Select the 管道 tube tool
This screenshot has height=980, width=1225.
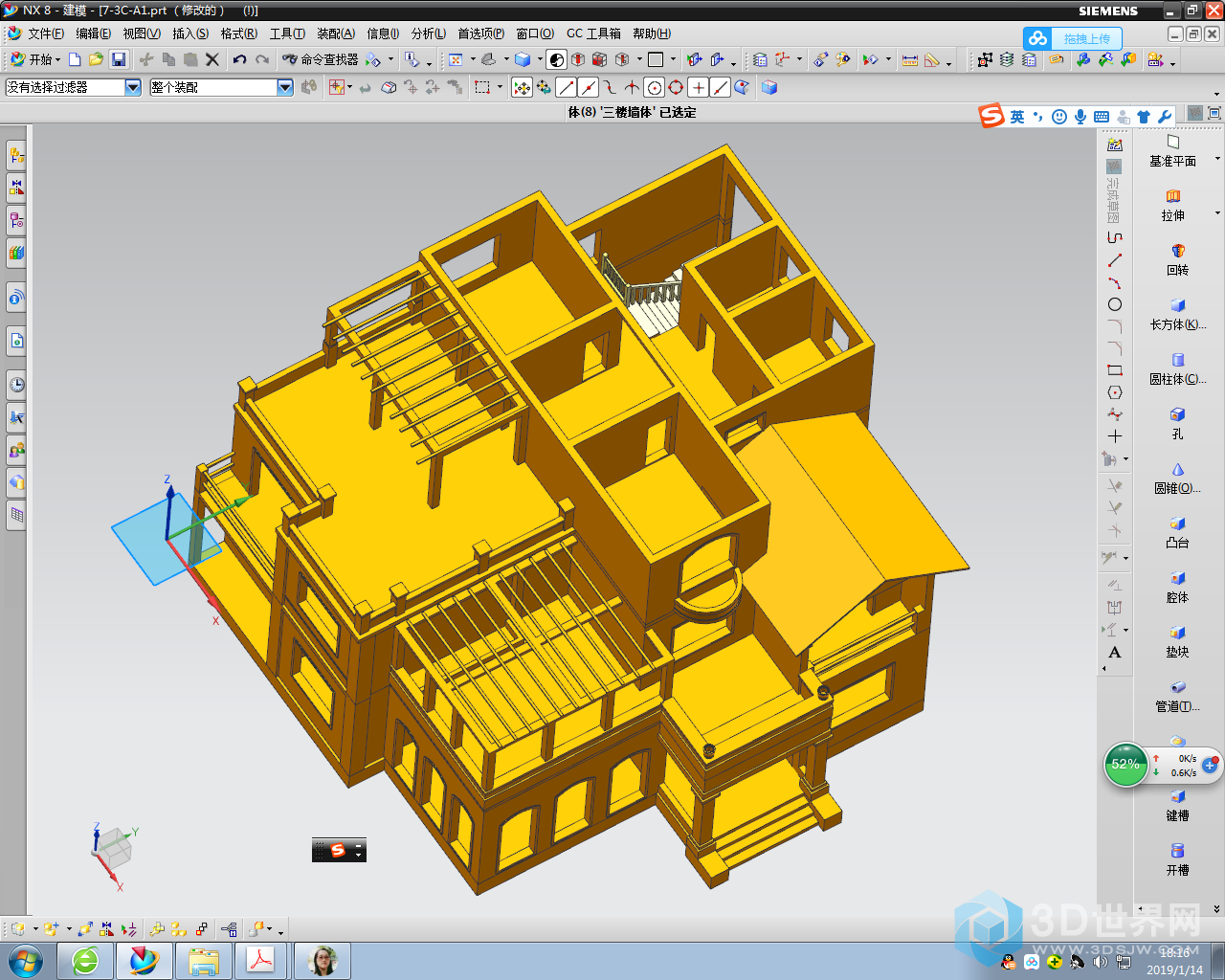[1177, 696]
